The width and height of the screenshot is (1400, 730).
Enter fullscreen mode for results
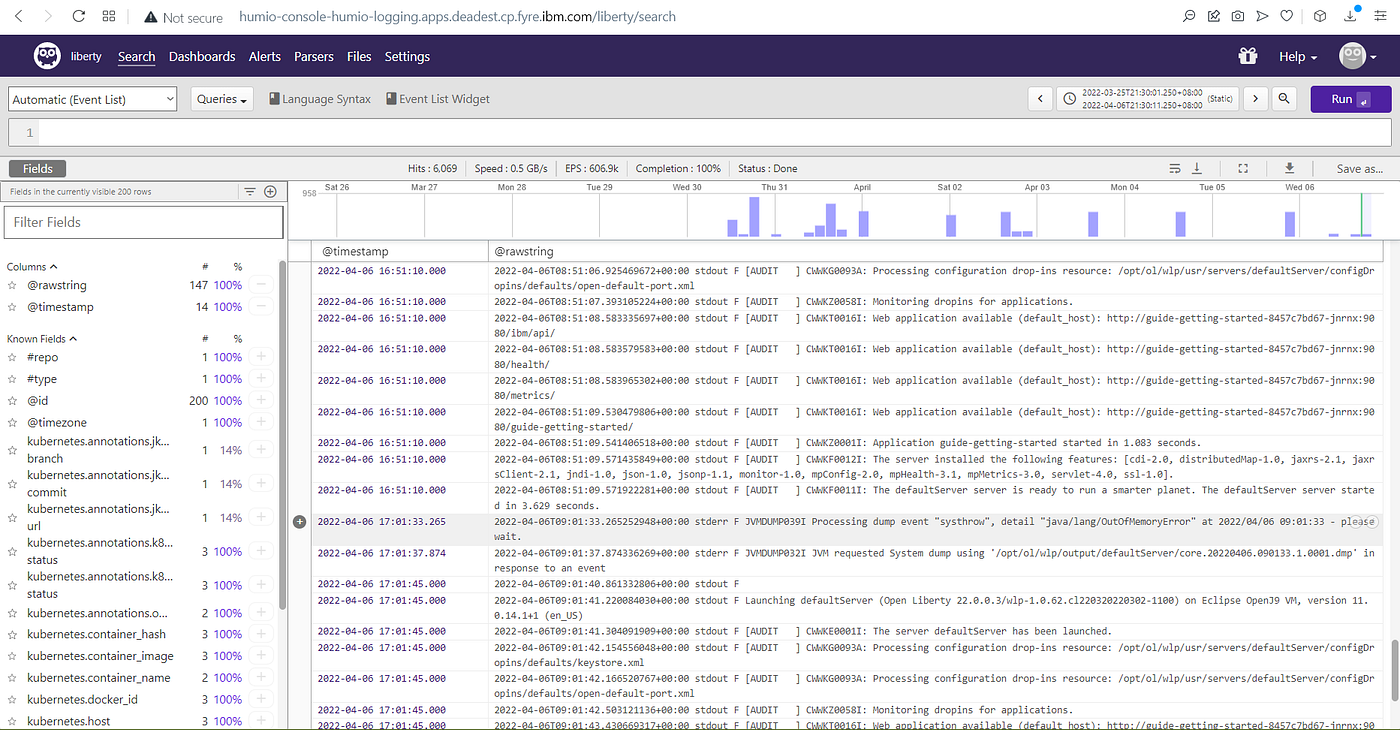(x=1243, y=168)
